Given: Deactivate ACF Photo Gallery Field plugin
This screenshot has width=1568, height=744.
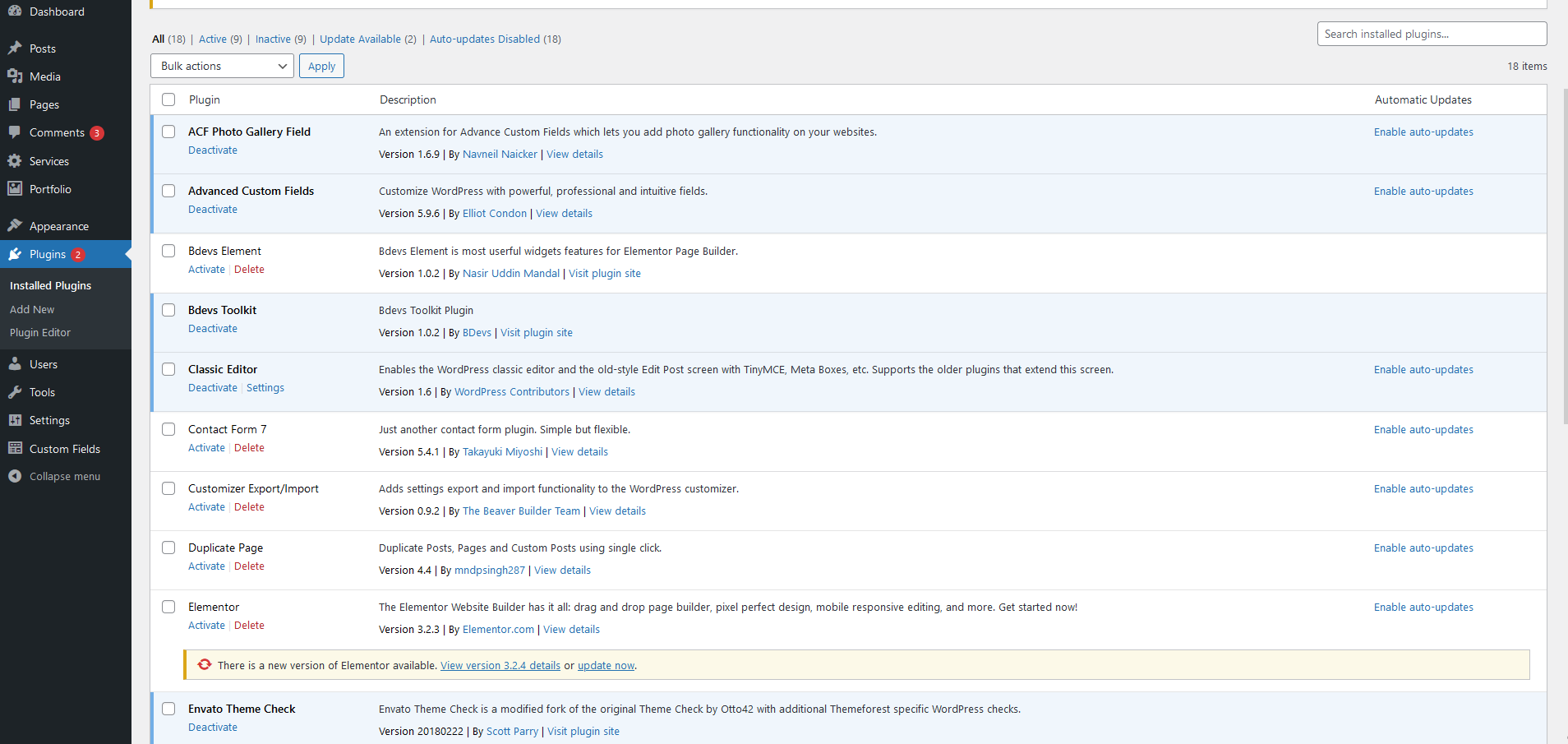Looking at the screenshot, I should click(x=213, y=150).
